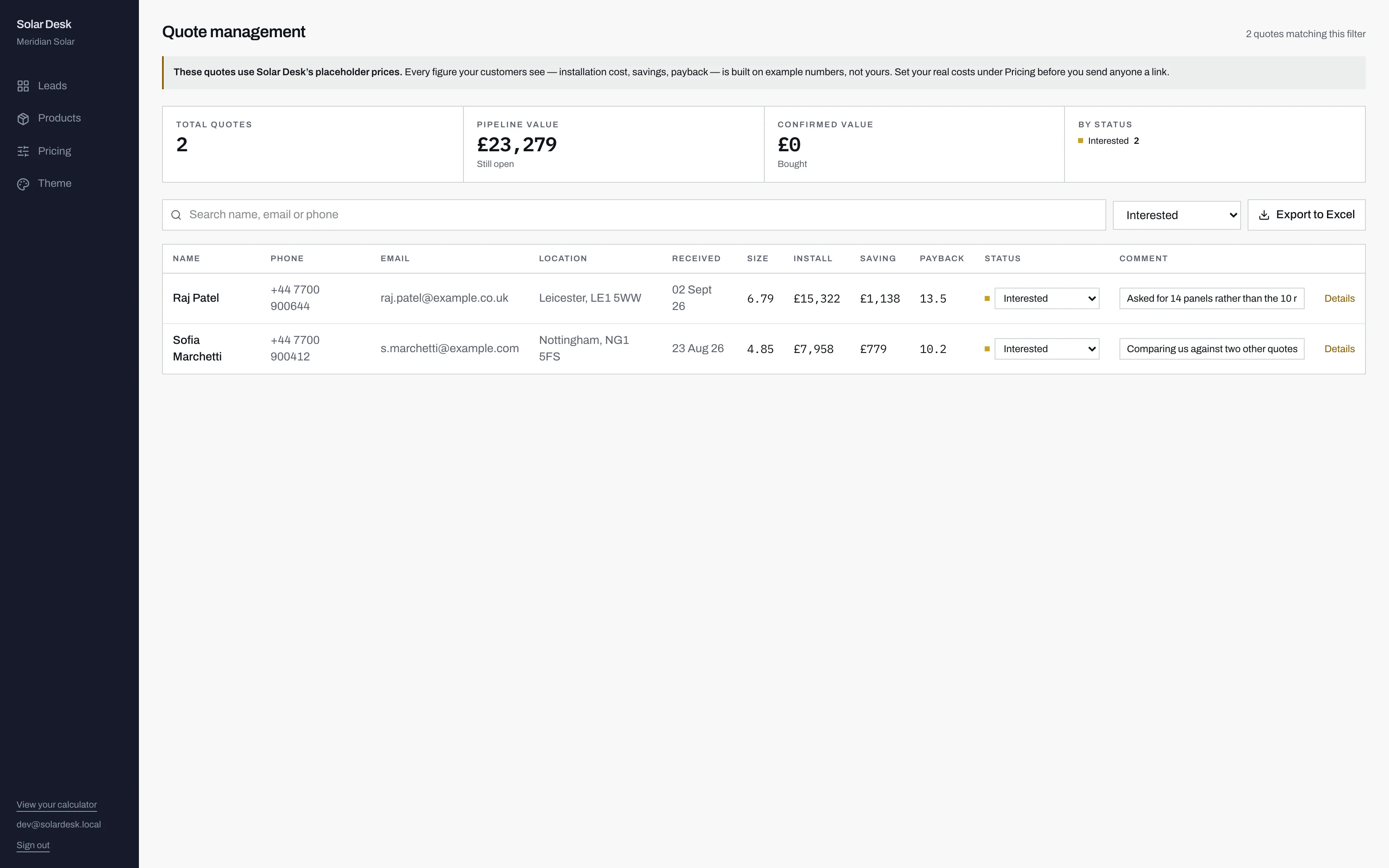
Task: Click the yellow status dot for Raj Patel
Action: point(987,298)
